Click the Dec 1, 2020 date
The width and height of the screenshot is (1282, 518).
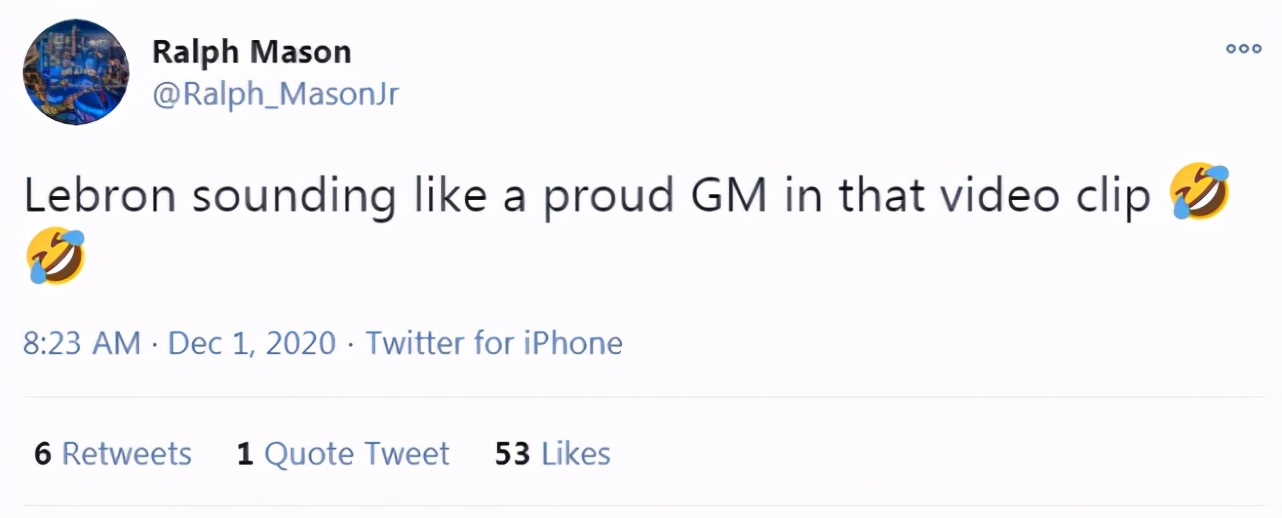pyautogui.click(x=252, y=344)
